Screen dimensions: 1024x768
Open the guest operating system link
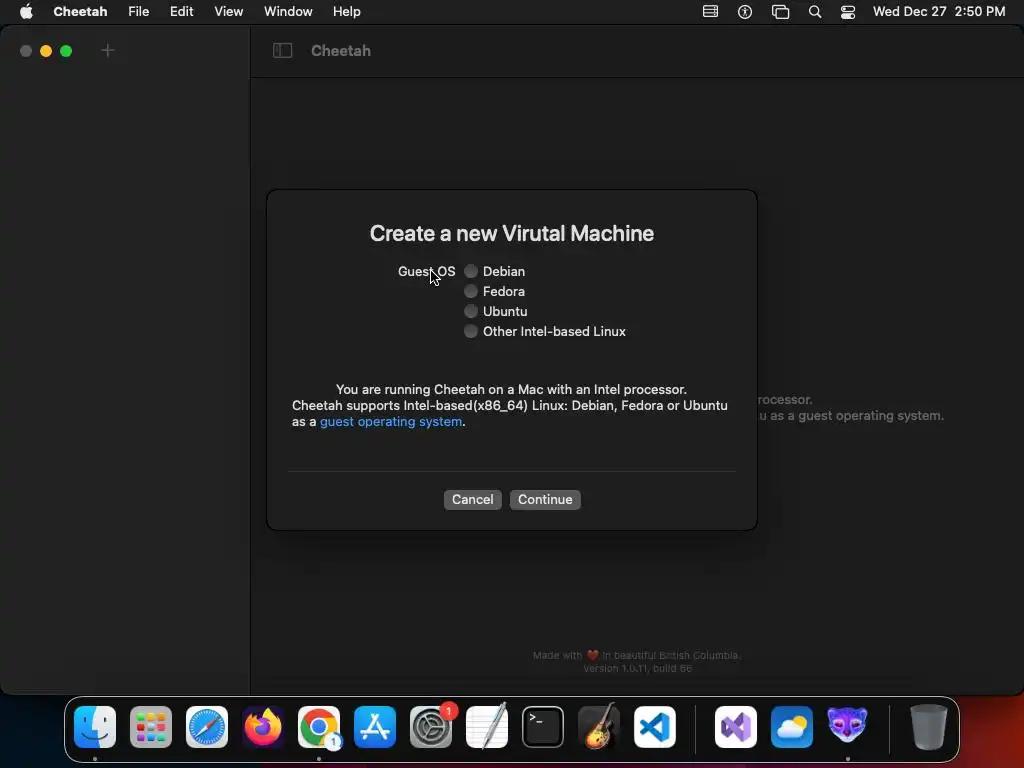tap(391, 422)
